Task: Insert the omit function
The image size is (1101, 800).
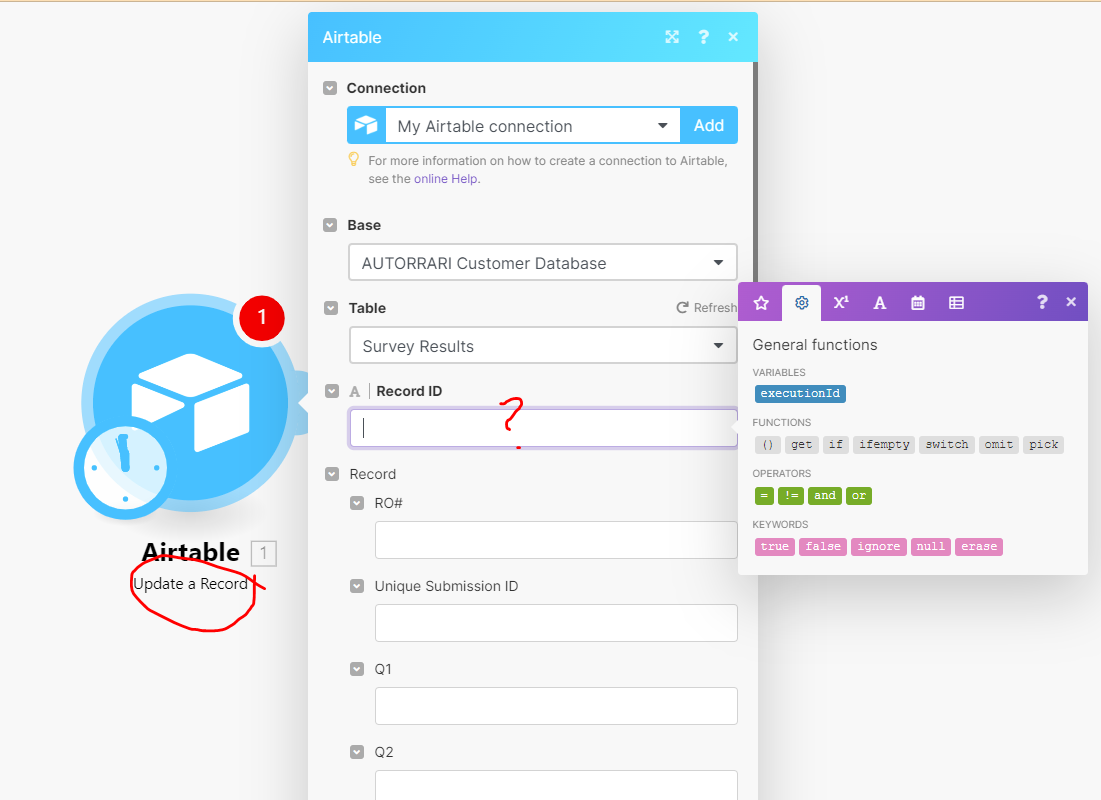Action: point(998,445)
